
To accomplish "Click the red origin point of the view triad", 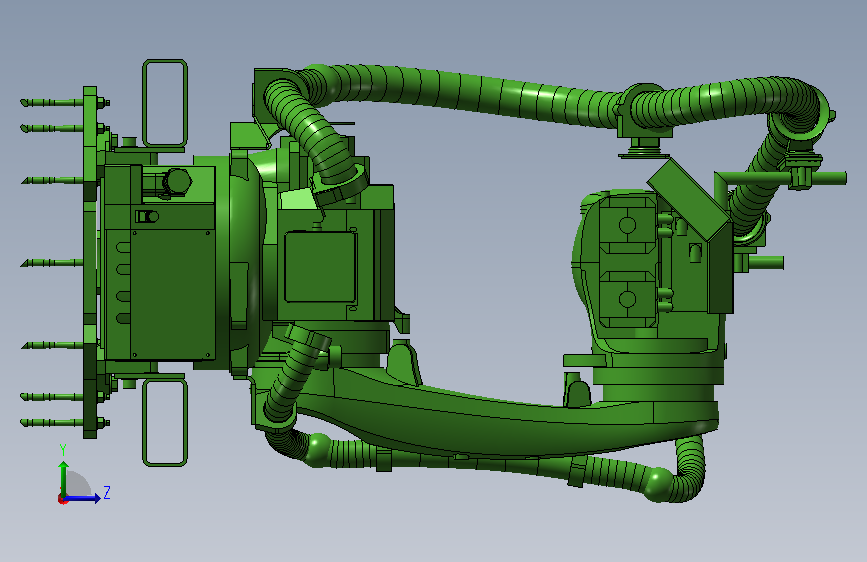I will coord(62,499).
